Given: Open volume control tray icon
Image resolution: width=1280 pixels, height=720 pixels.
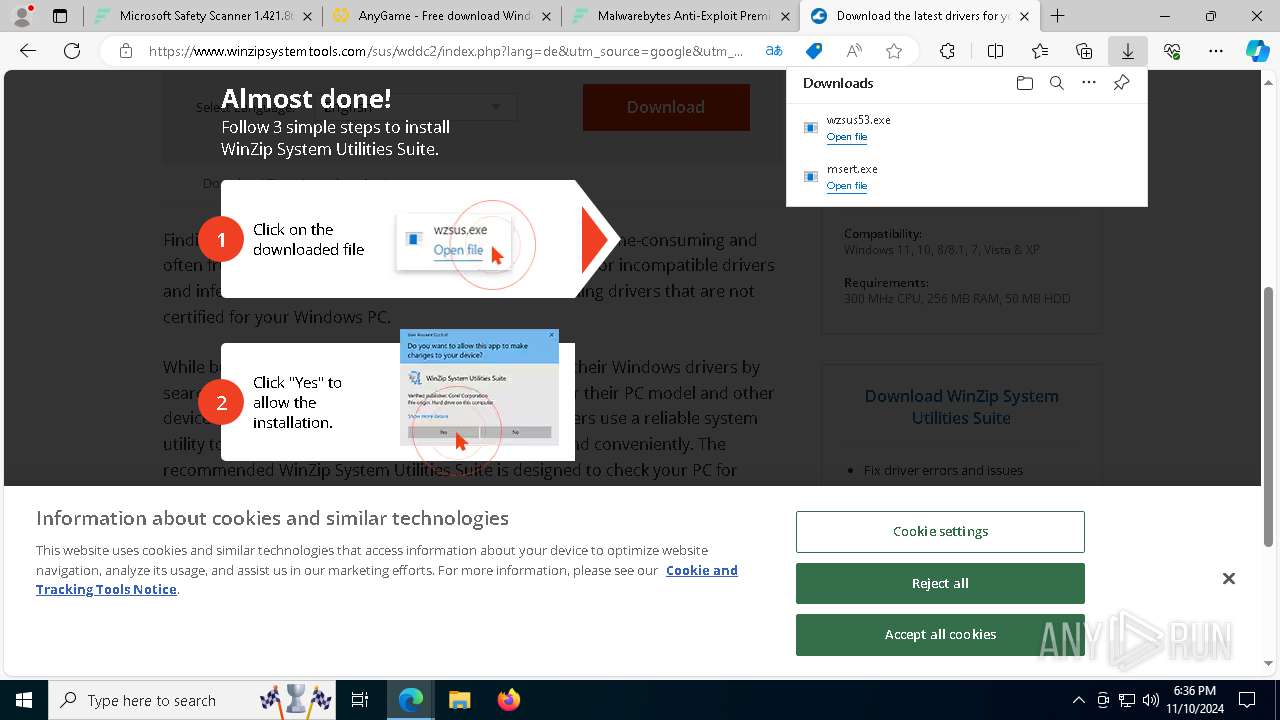Looking at the screenshot, I should [1151, 700].
